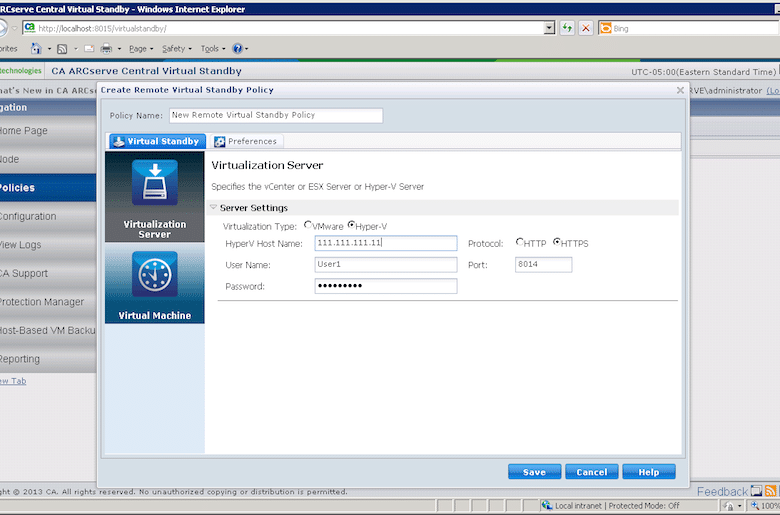Viewport: 780px width, 515px height.
Task: Expand the Help icon dropdown arrow
Action: point(246,49)
